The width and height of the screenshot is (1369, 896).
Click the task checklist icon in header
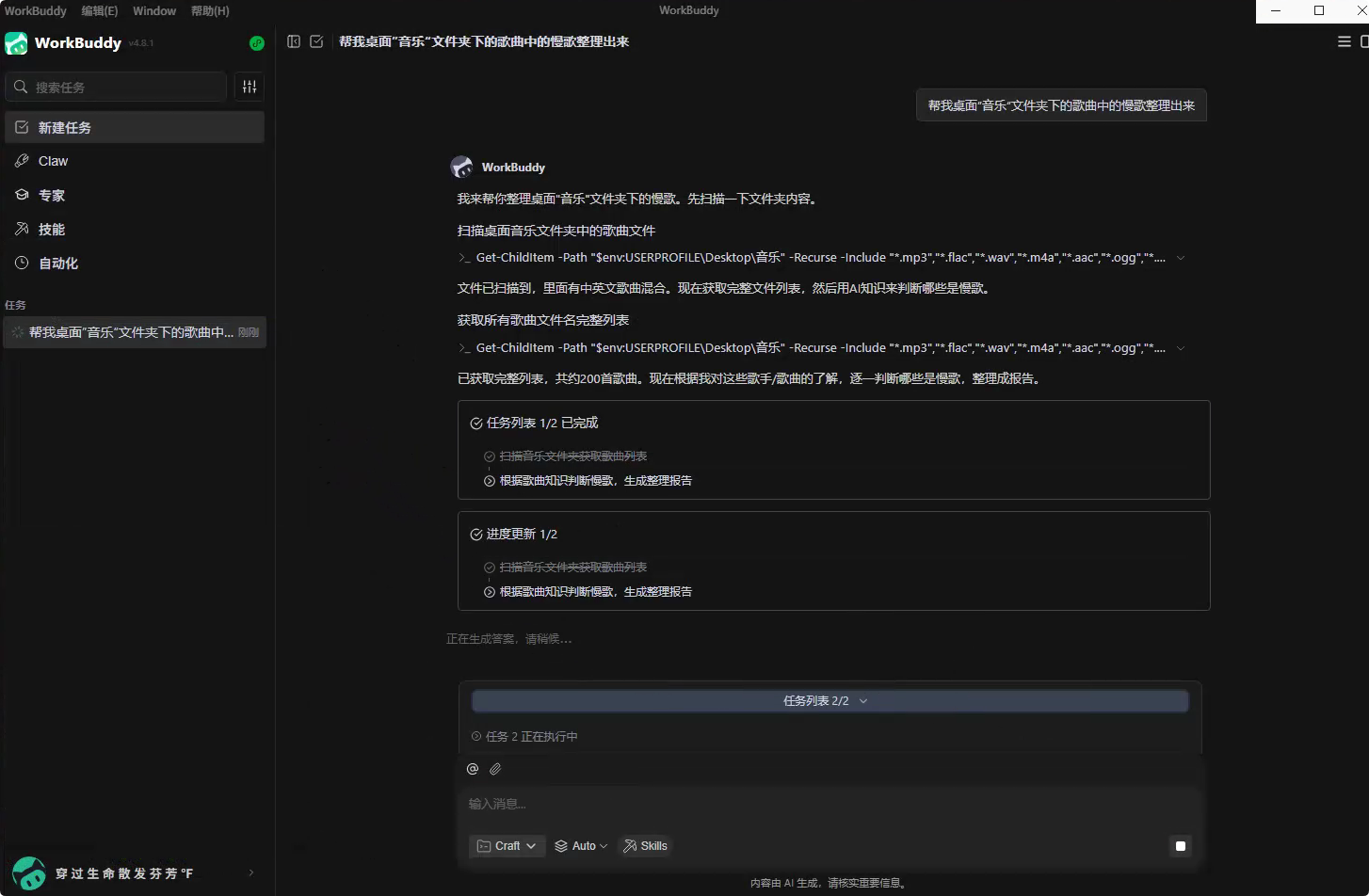[x=316, y=41]
